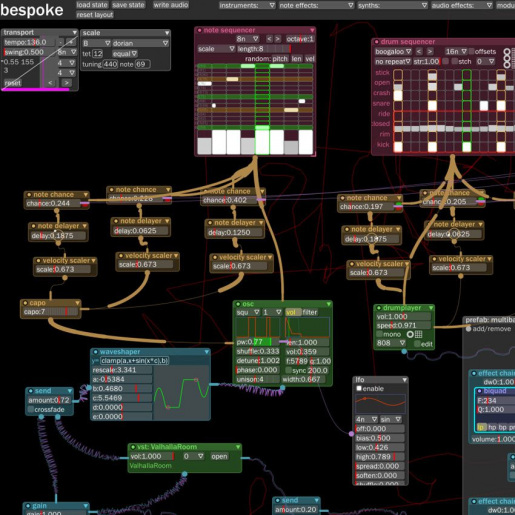Step transport forward with > button
This screenshot has width=515, height=515.
(66, 83)
